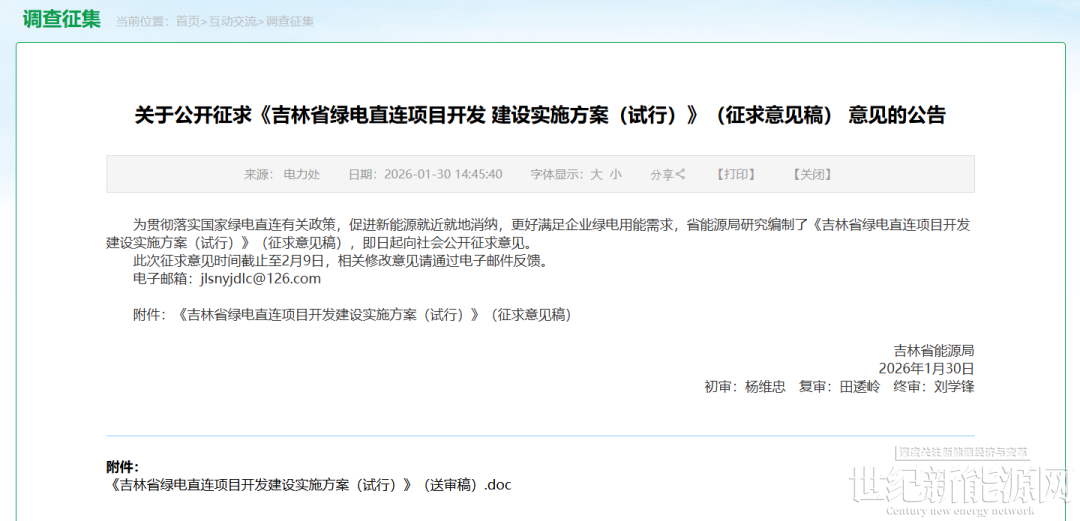1080x521 pixels.
Task: Click the email address jlsnyjdlc@126.com
Action: [x=260, y=279]
